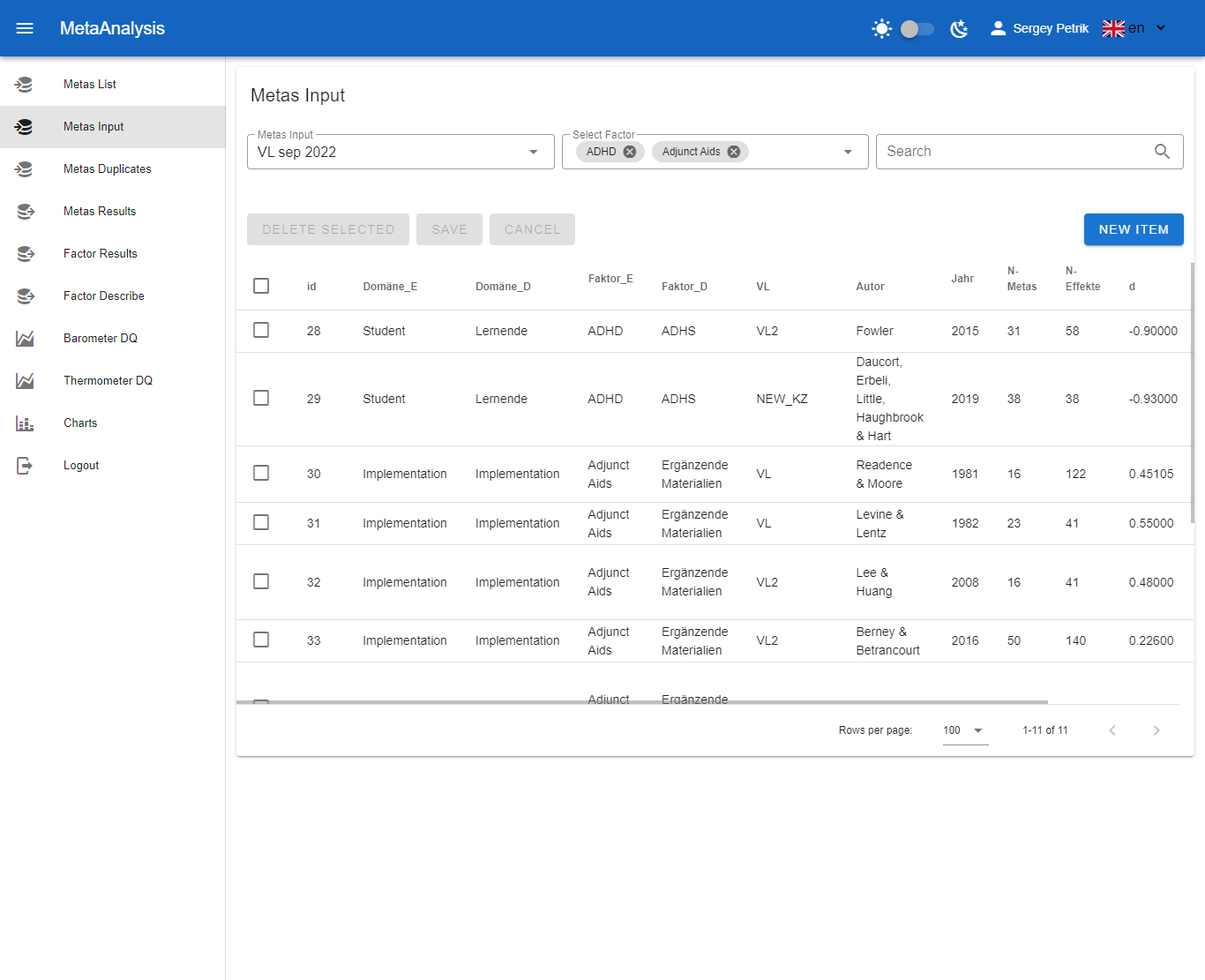Click the NEW ITEM button
Image resolution: width=1205 pixels, height=980 pixels.
point(1134,229)
